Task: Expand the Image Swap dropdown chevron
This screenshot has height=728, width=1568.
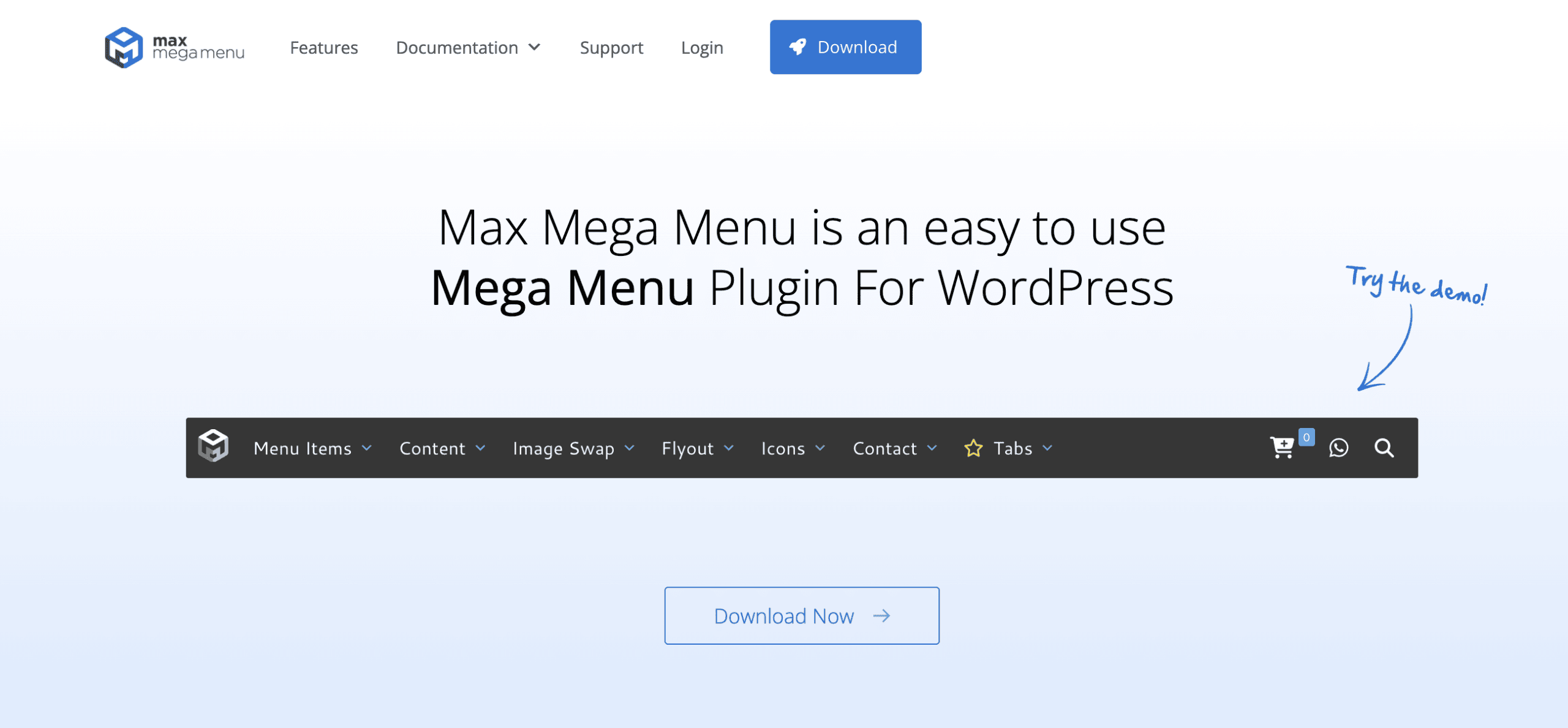Action: [629, 448]
